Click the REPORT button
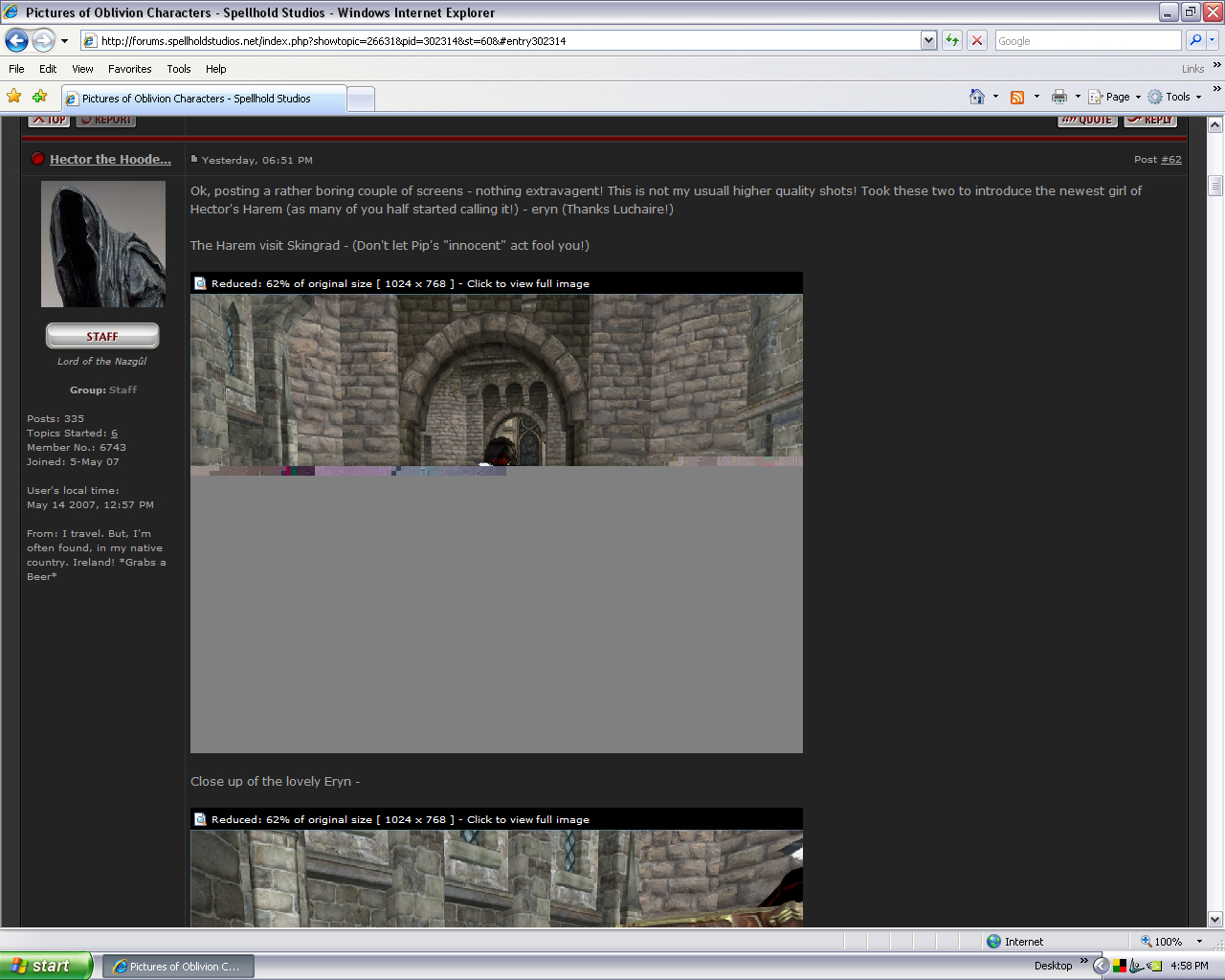The width and height of the screenshot is (1225, 980). click(x=105, y=121)
